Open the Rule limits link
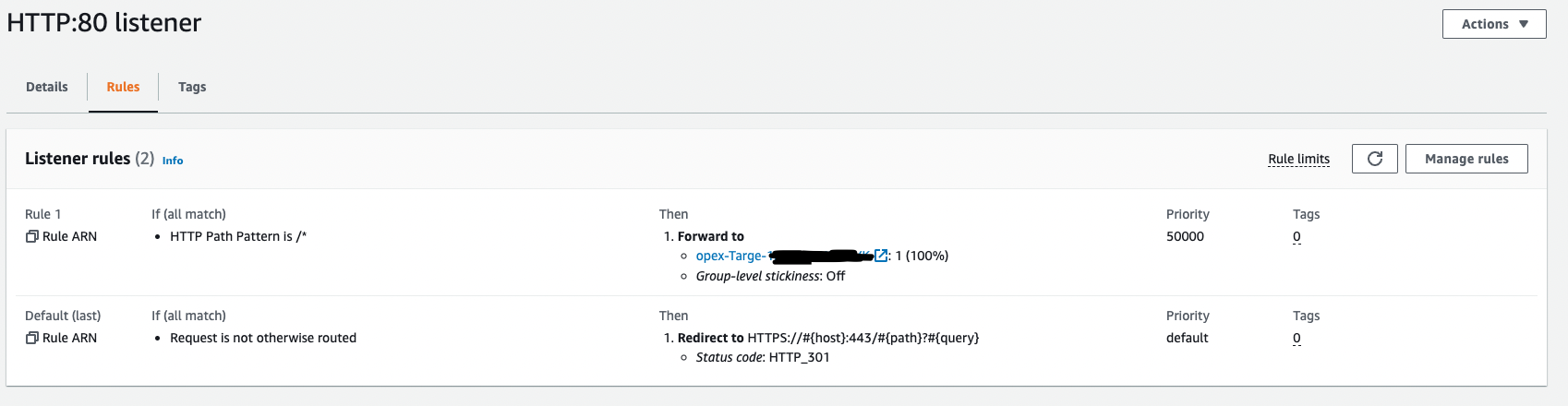 pos(1298,159)
